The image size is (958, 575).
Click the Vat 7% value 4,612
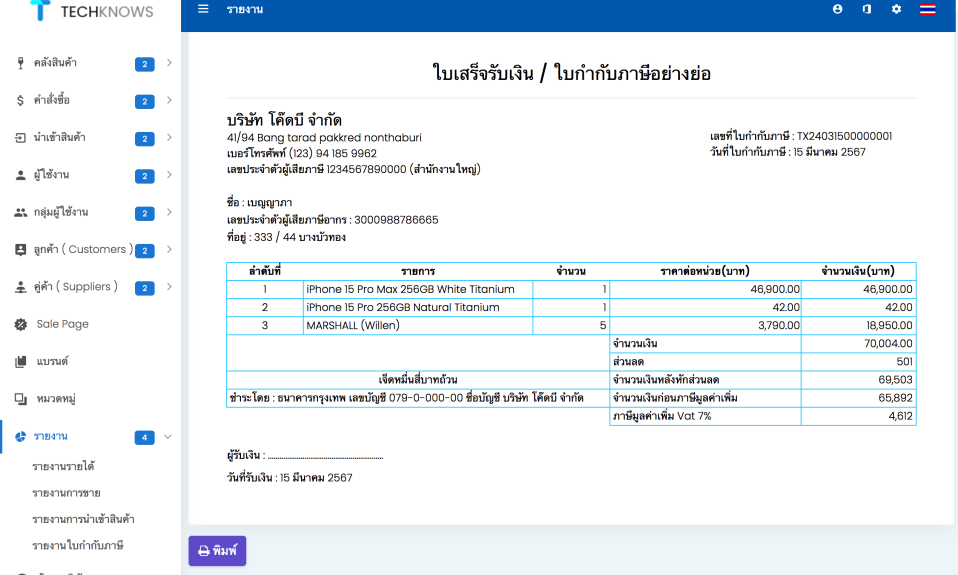tap(858, 416)
